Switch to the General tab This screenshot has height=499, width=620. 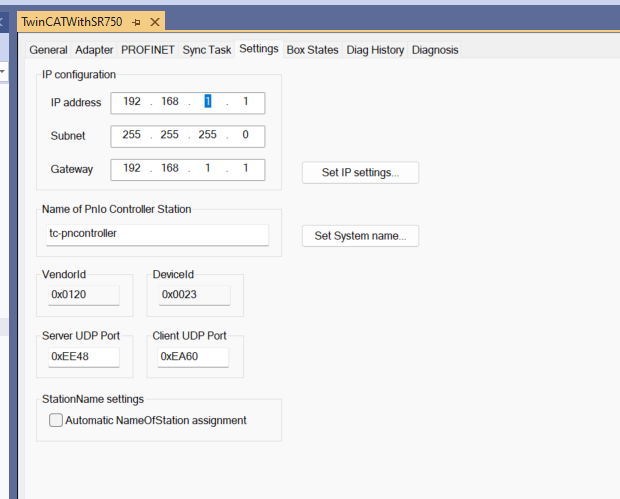click(48, 50)
